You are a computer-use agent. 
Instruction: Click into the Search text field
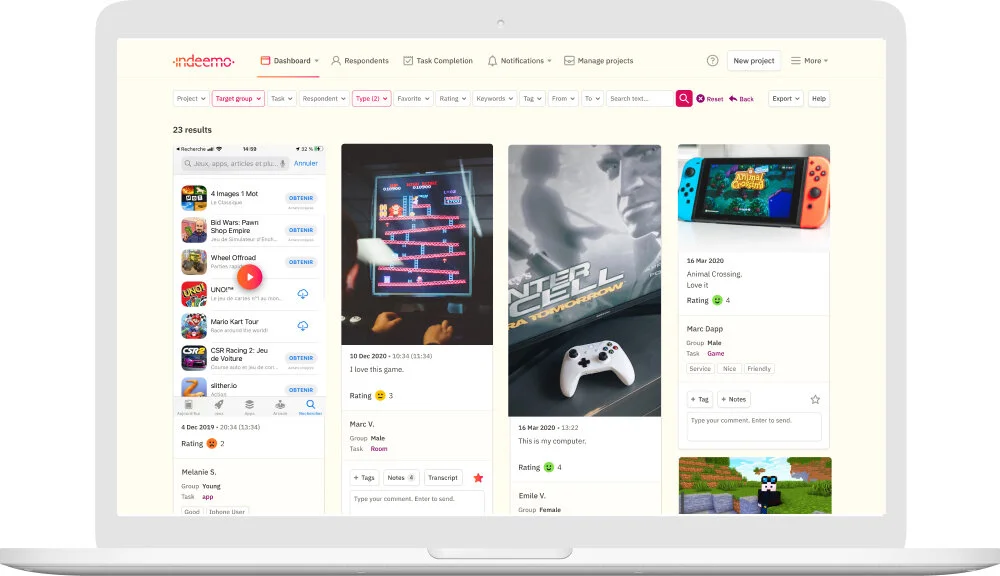[x=640, y=98]
